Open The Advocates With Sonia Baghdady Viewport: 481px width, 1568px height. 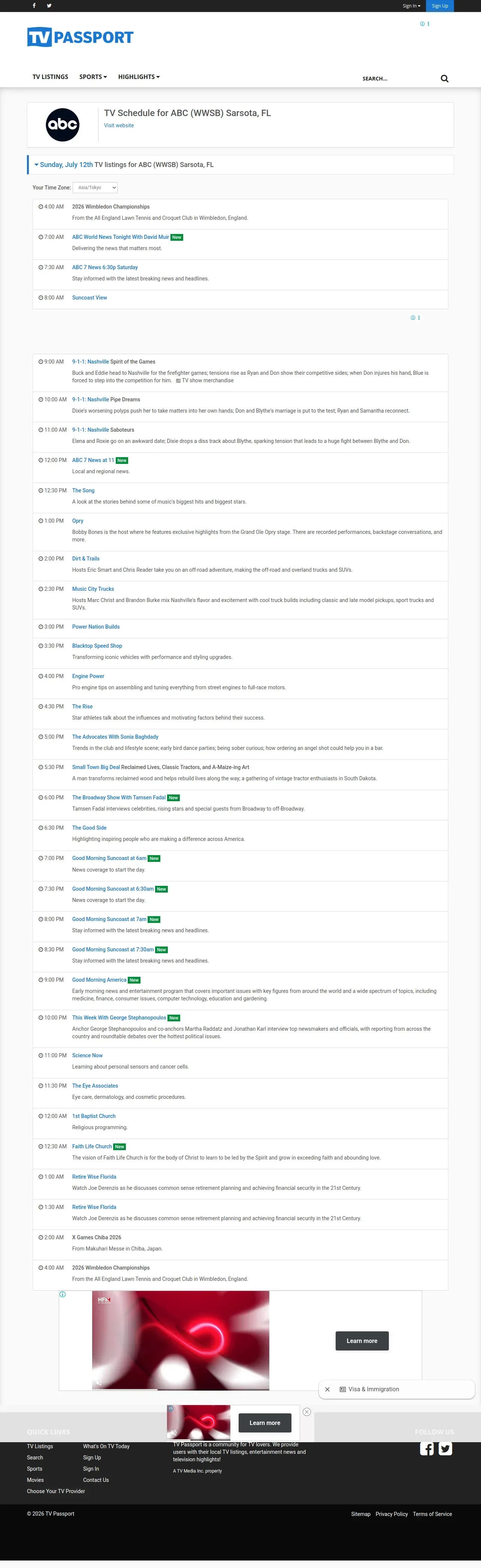point(115,737)
